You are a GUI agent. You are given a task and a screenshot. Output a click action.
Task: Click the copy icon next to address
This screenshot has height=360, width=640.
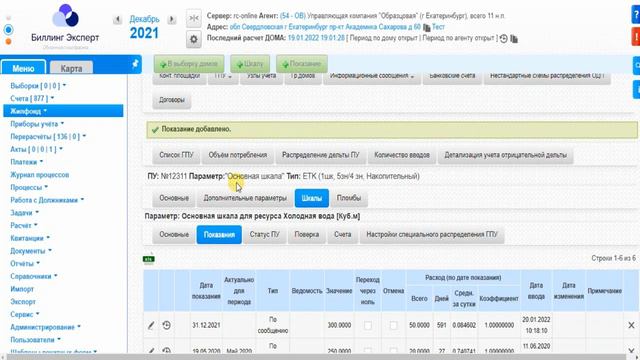click(427, 27)
